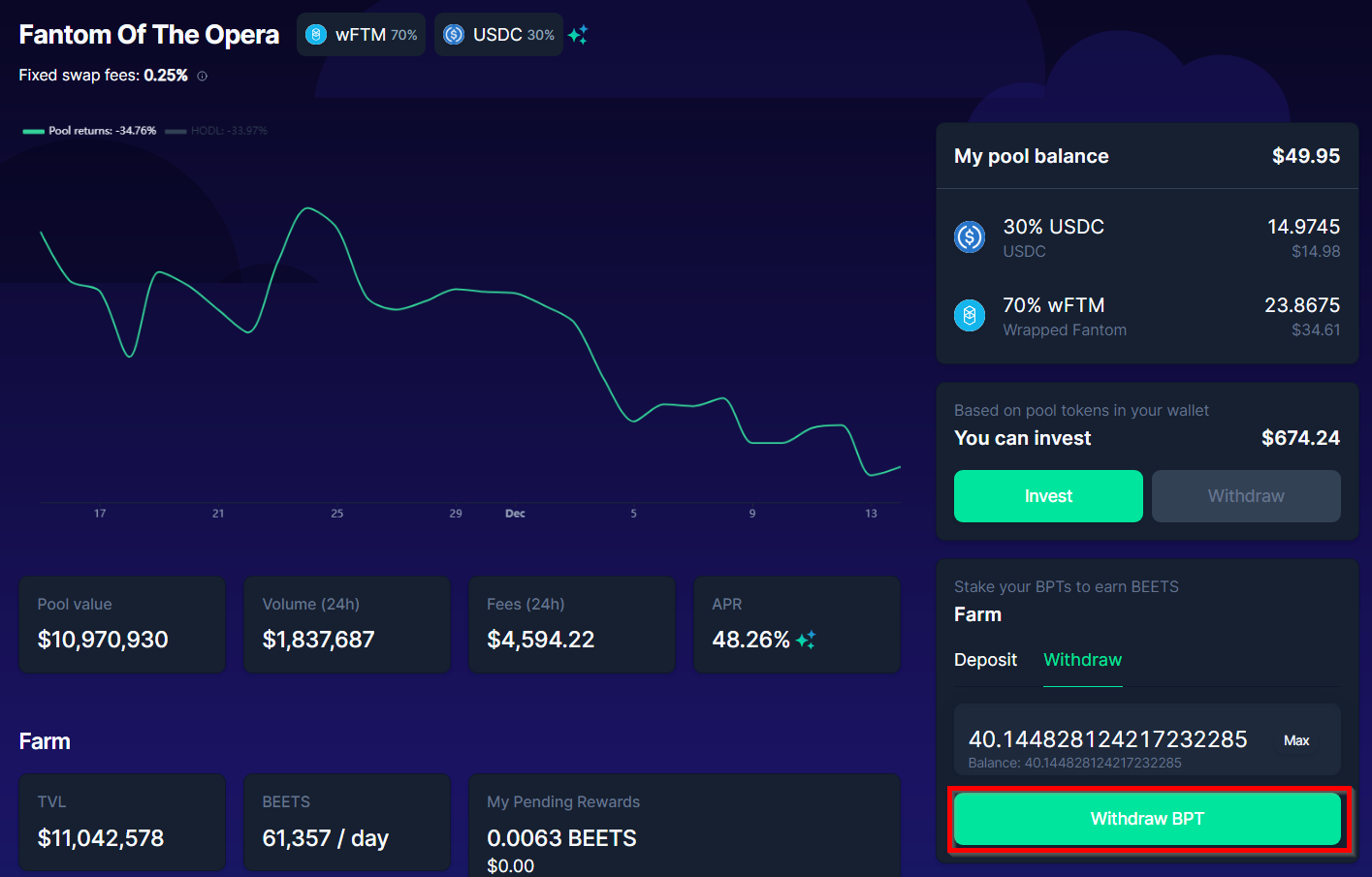Image resolution: width=1372 pixels, height=877 pixels.
Task: Click the greyed Withdraw button beside Invest
Action: [1246, 496]
